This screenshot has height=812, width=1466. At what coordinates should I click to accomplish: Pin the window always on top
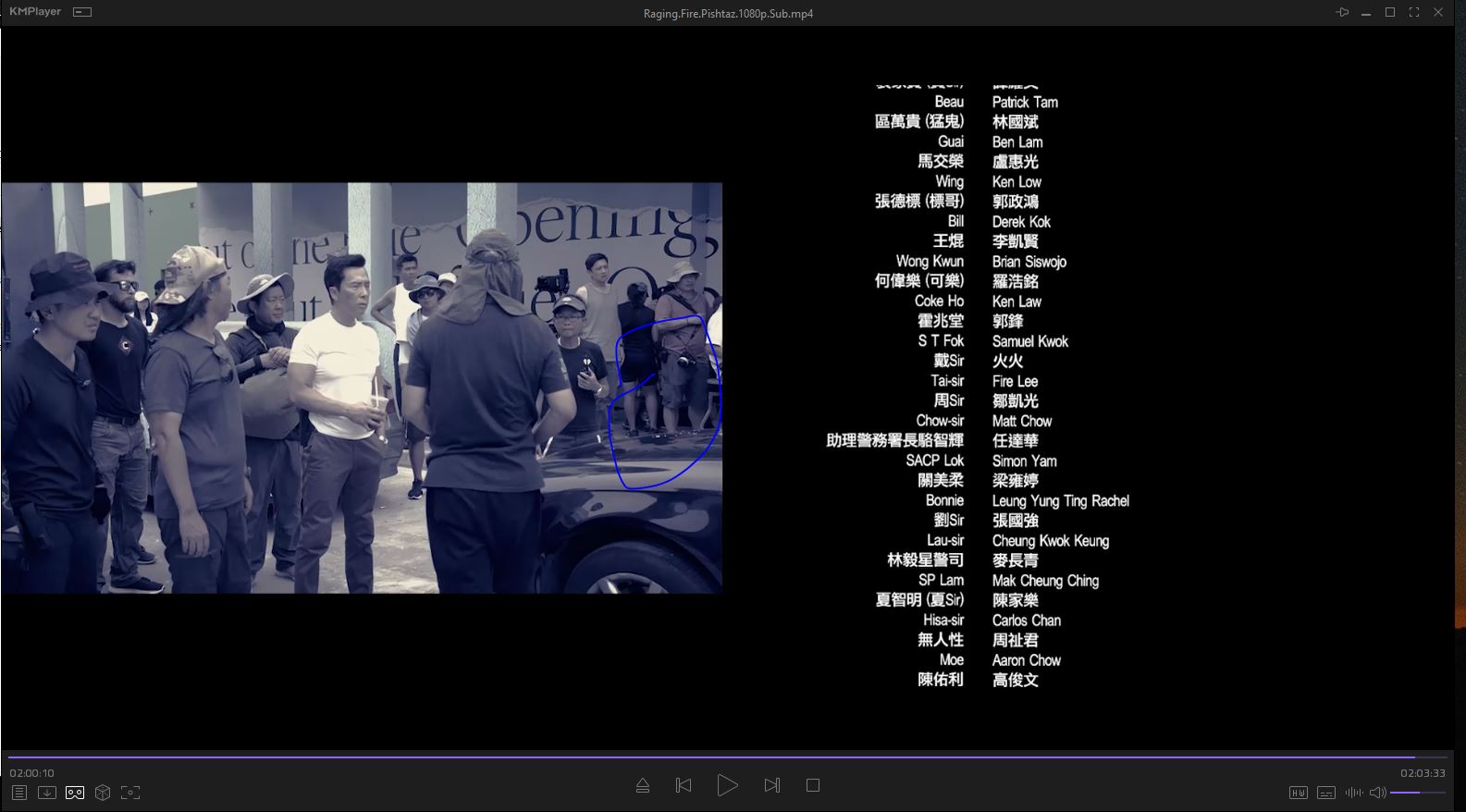pos(1342,12)
